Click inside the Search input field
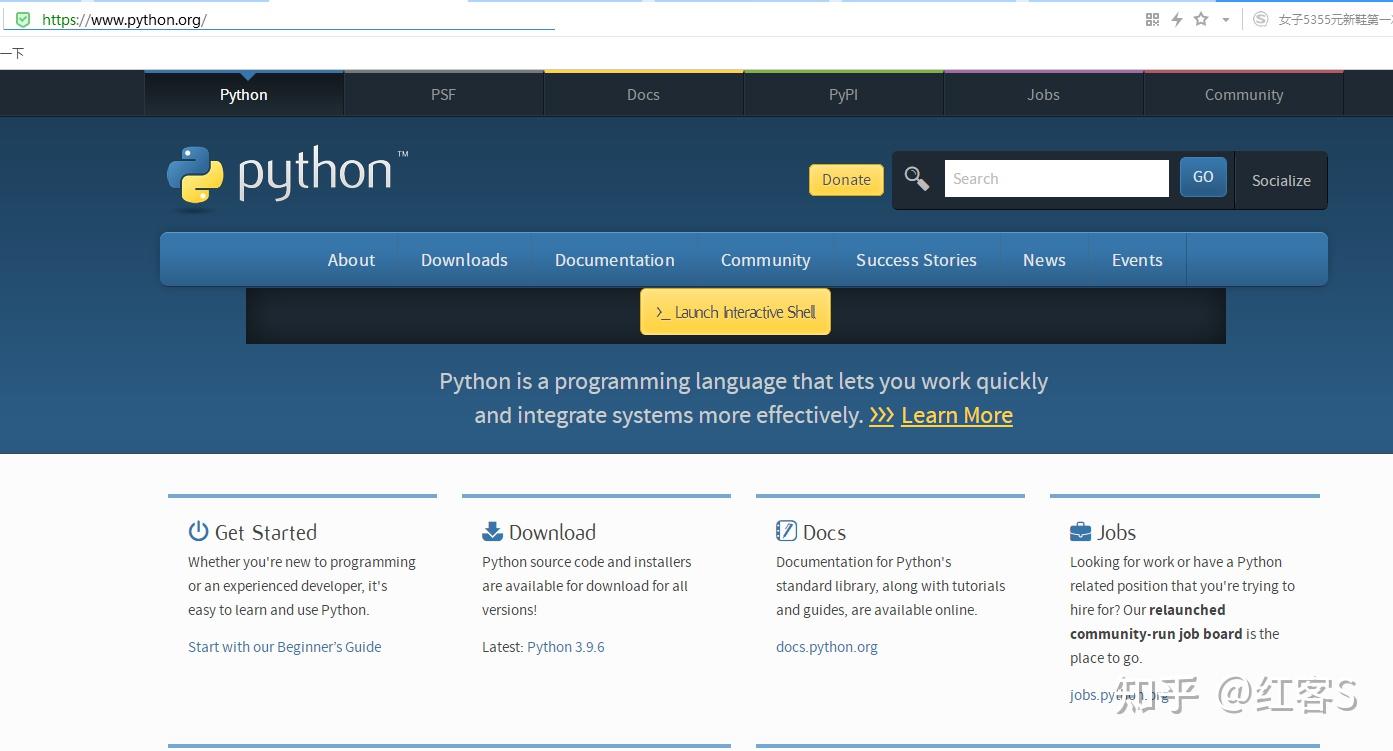Image resolution: width=1393 pixels, height=751 pixels. (1056, 179)
